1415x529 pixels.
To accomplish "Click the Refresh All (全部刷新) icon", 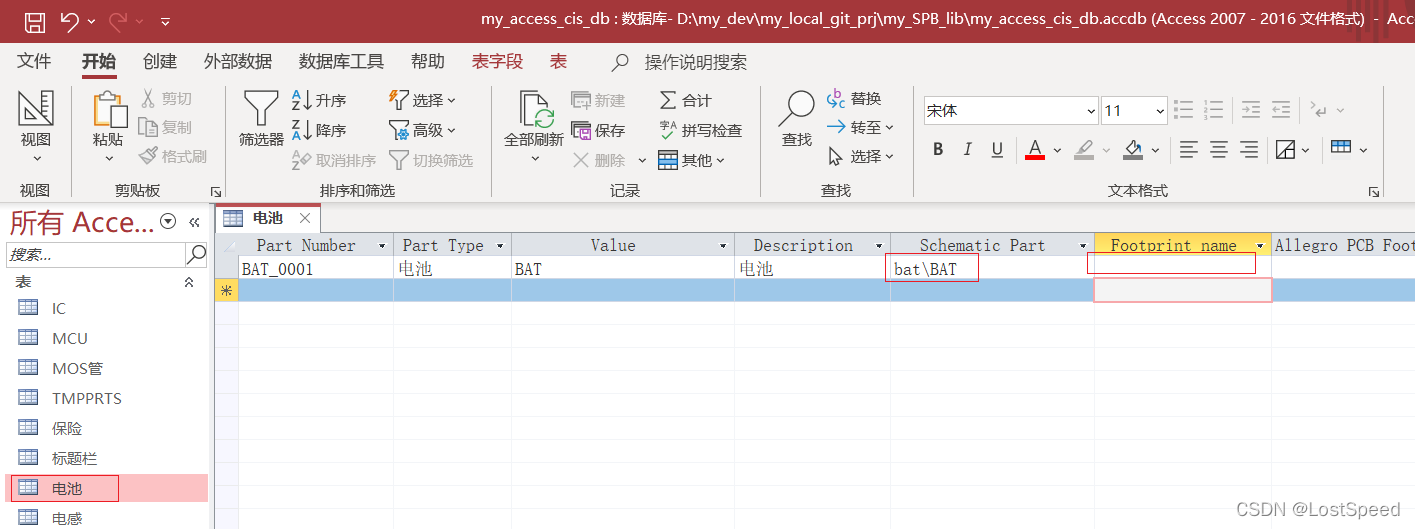I will (534, 108).
